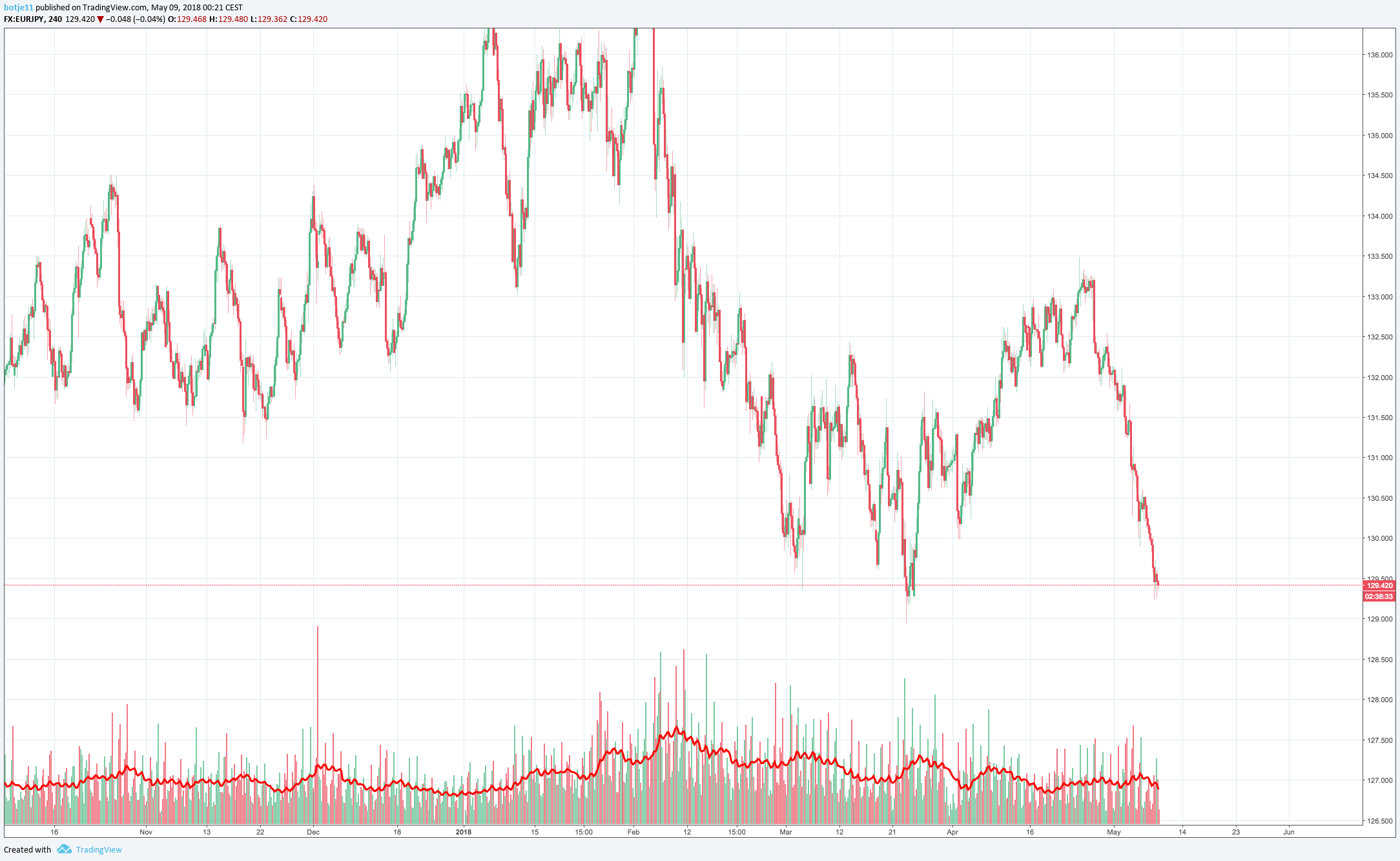
Task: Select the published date May 09, 2018 text
Action: pyautogui.click(x=176, y=8)
